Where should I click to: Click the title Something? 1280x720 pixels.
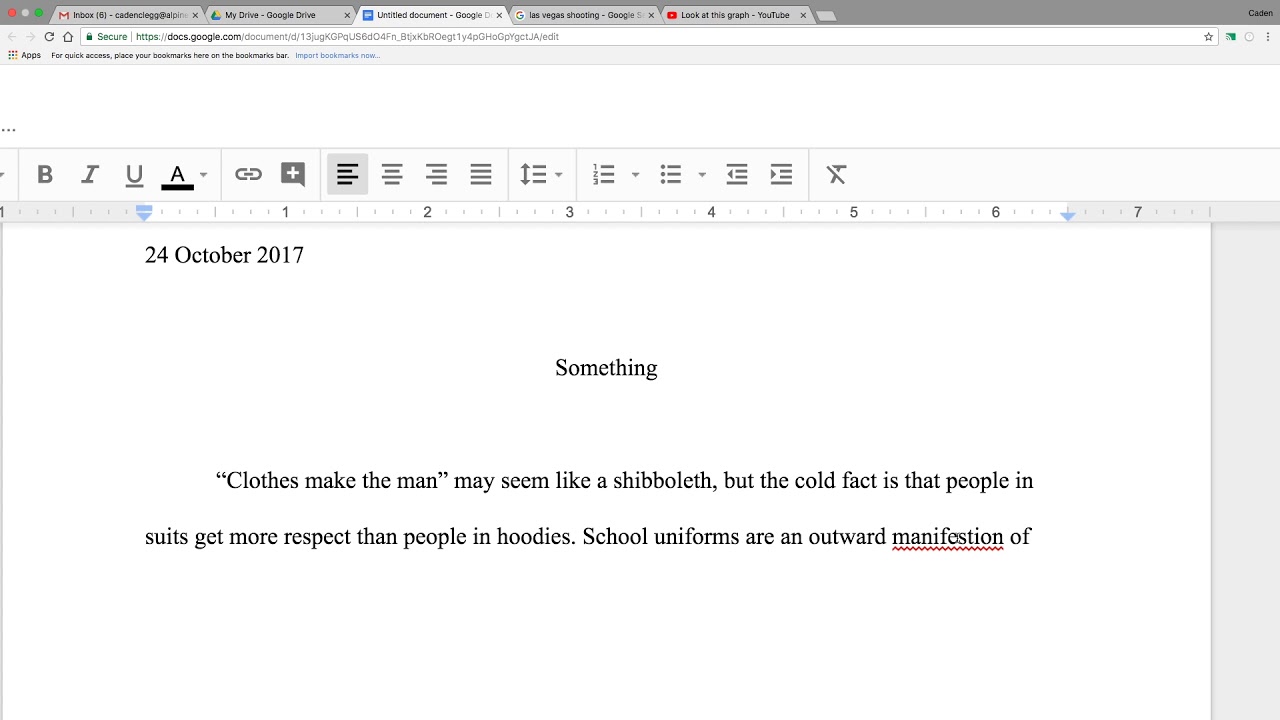(x=606, y=368)
